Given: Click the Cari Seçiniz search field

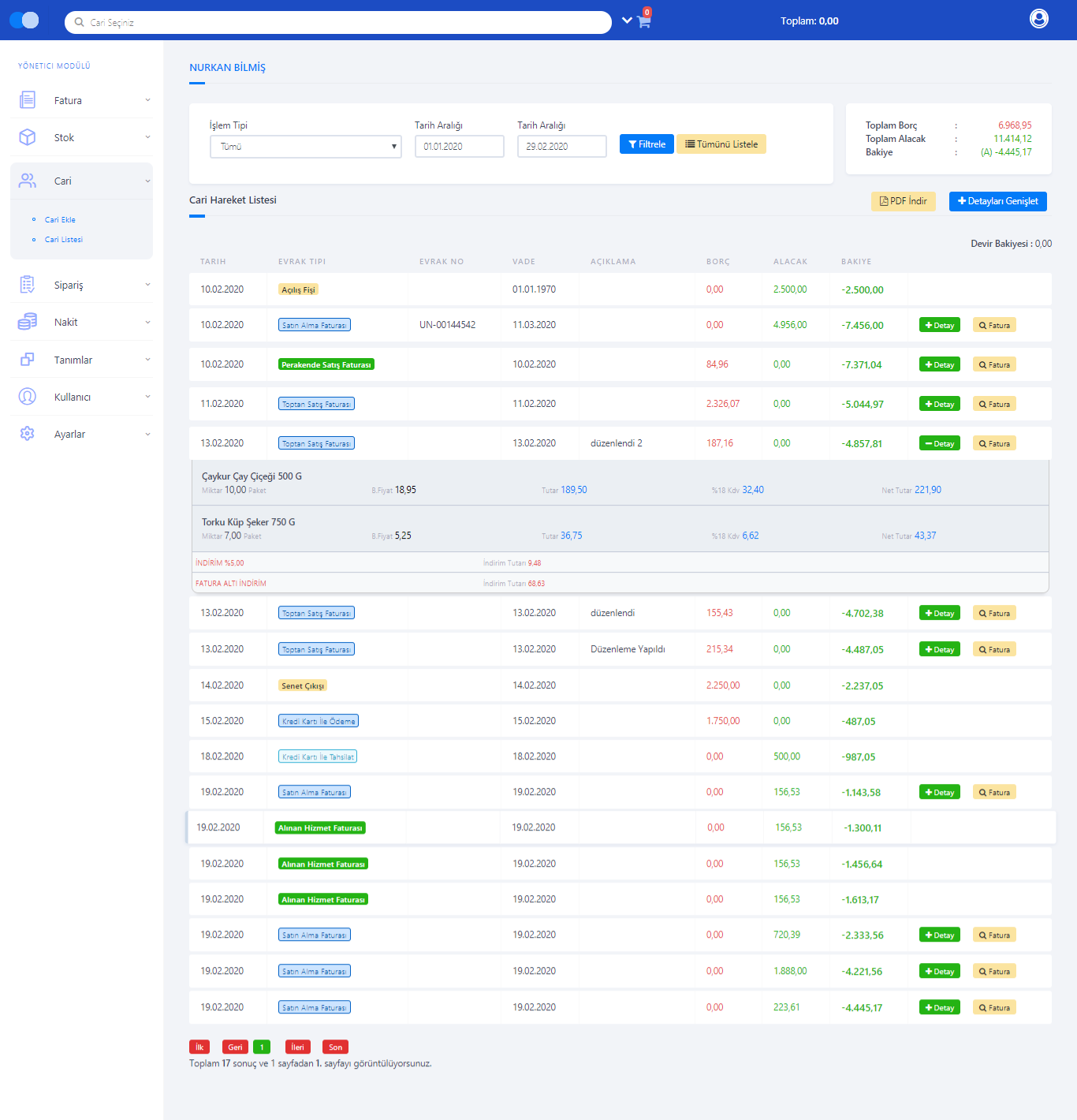Looking at the screenshot, I should [x=338, y=22].
